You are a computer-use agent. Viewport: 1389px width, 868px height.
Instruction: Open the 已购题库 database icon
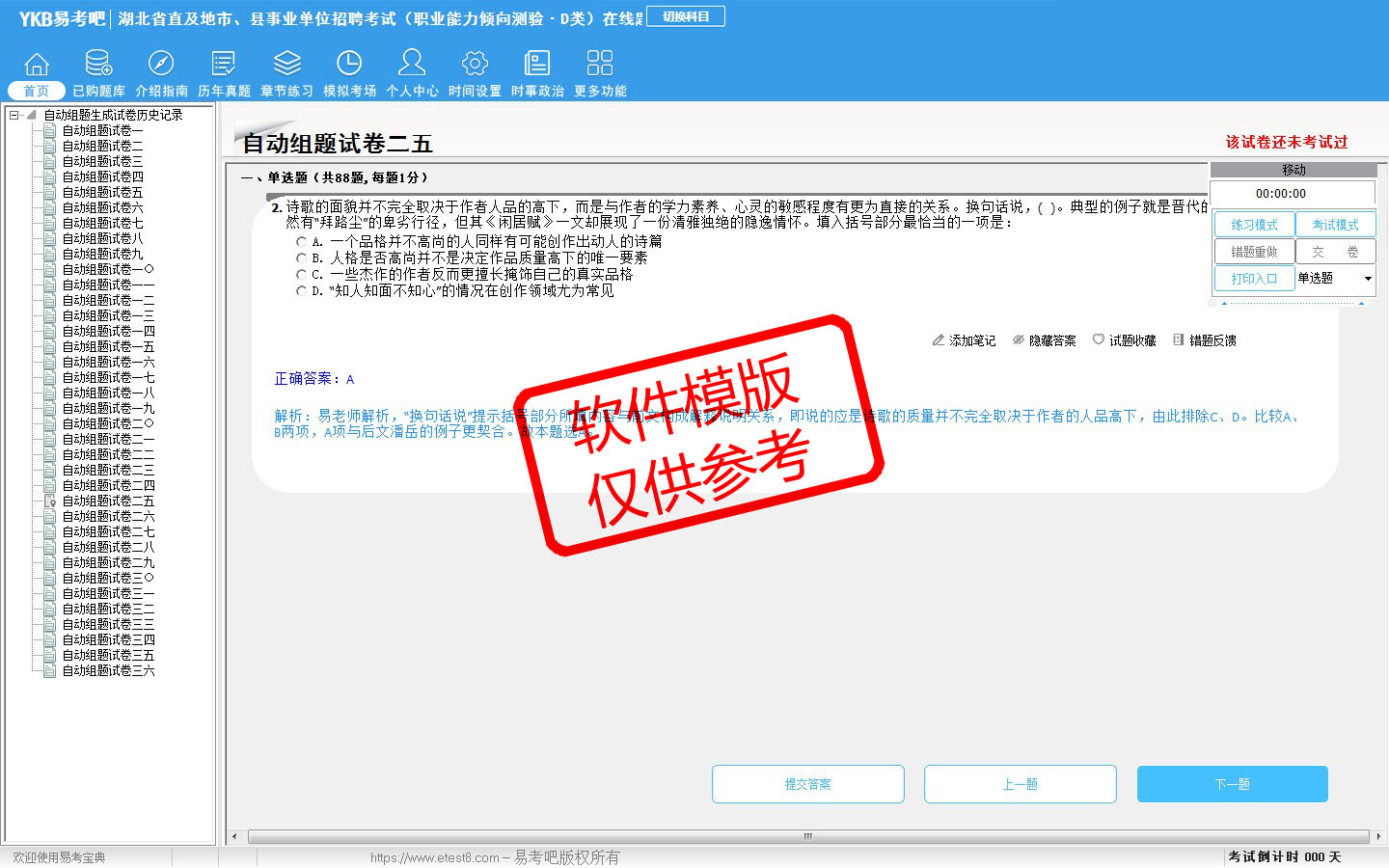point(98,64)
